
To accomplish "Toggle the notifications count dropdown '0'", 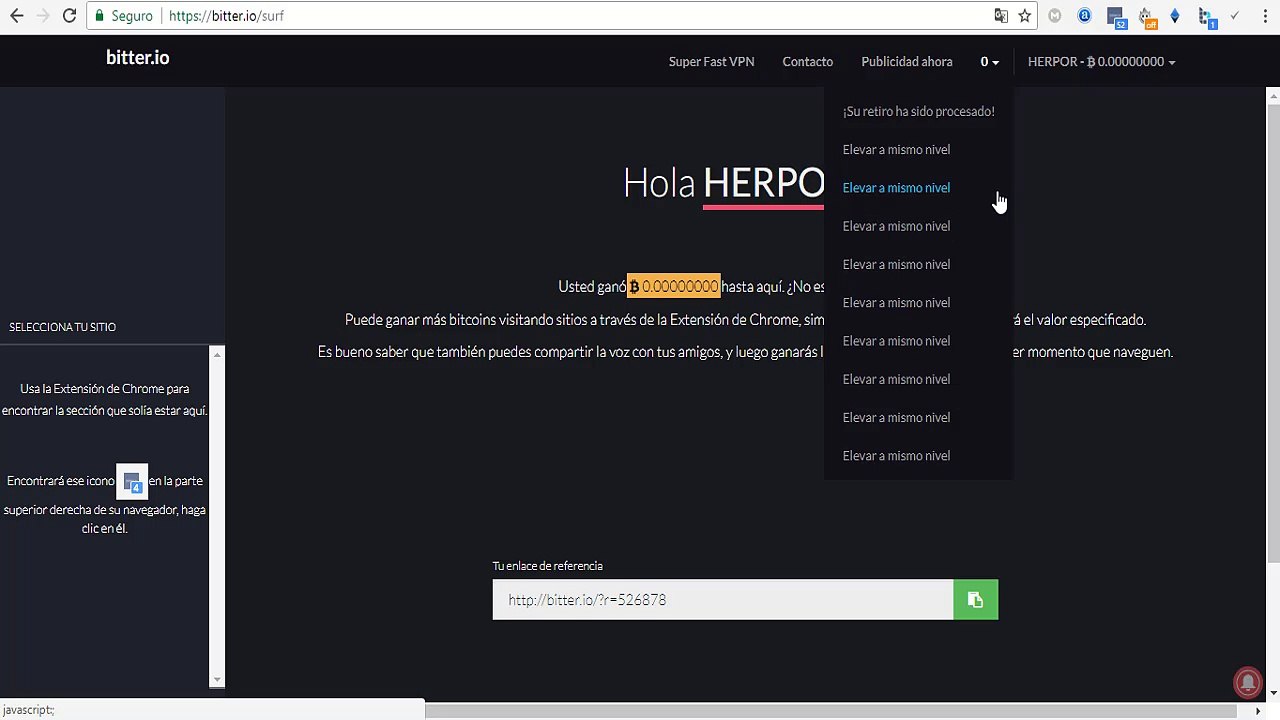I will coord(989,62).
